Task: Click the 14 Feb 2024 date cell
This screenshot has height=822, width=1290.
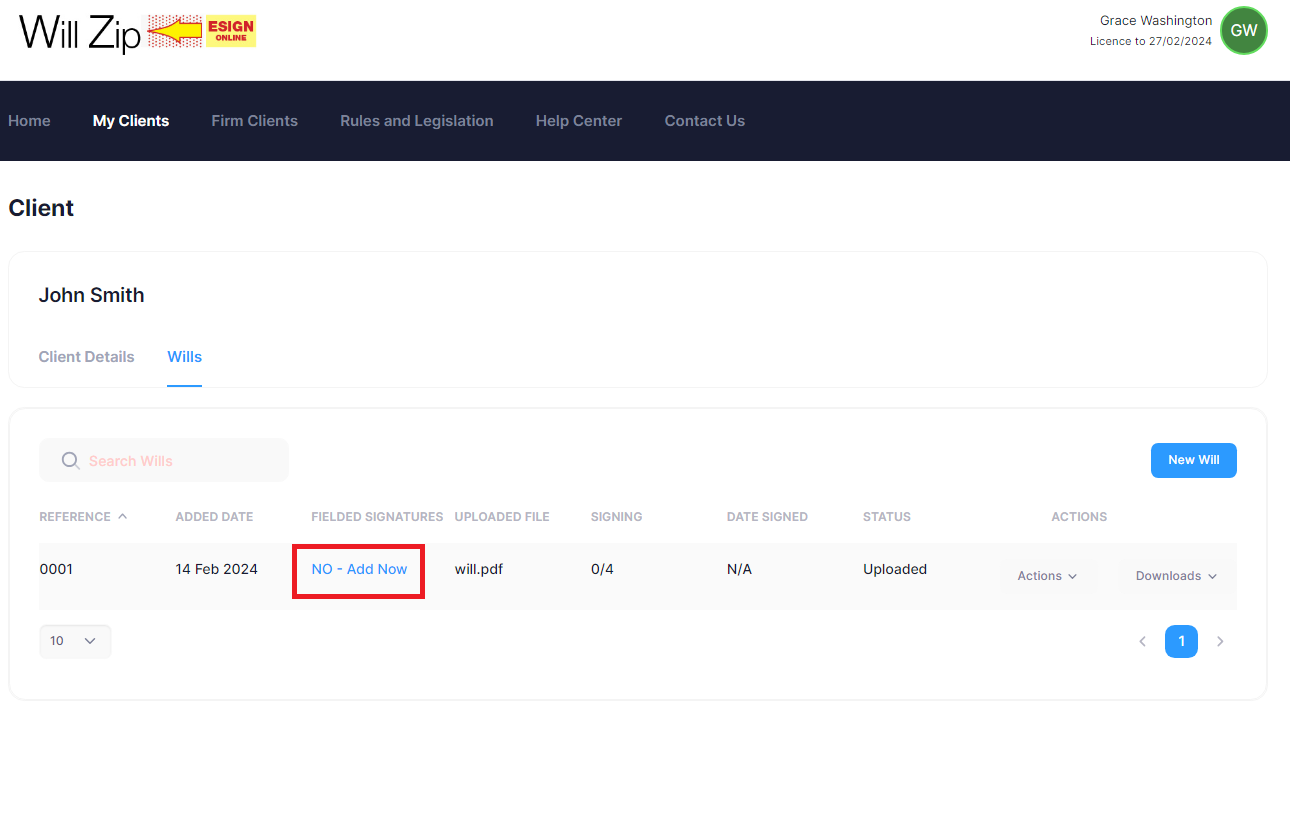Action: [216, 569]
